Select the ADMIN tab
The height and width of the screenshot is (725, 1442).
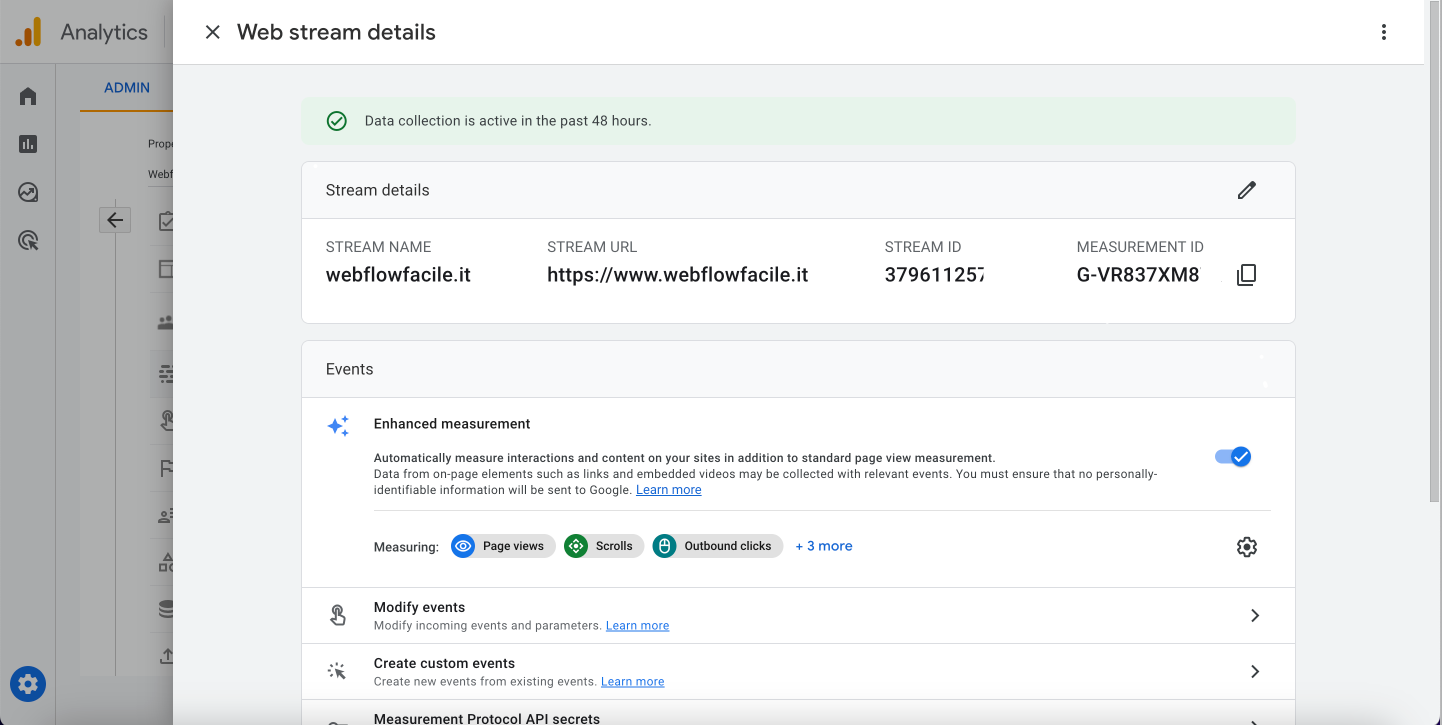click(x=127, y=88)
